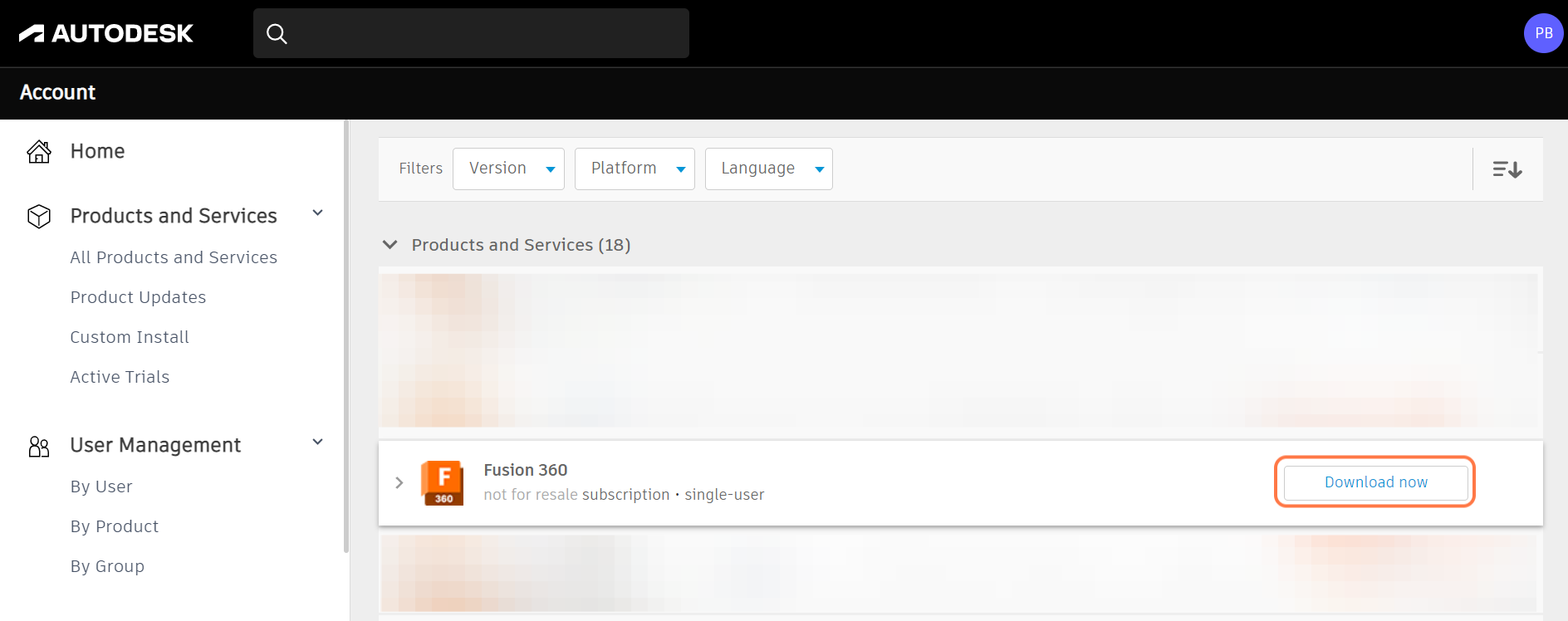
Task: Click the sort order icon
Action: click(x=1507, y=169)
